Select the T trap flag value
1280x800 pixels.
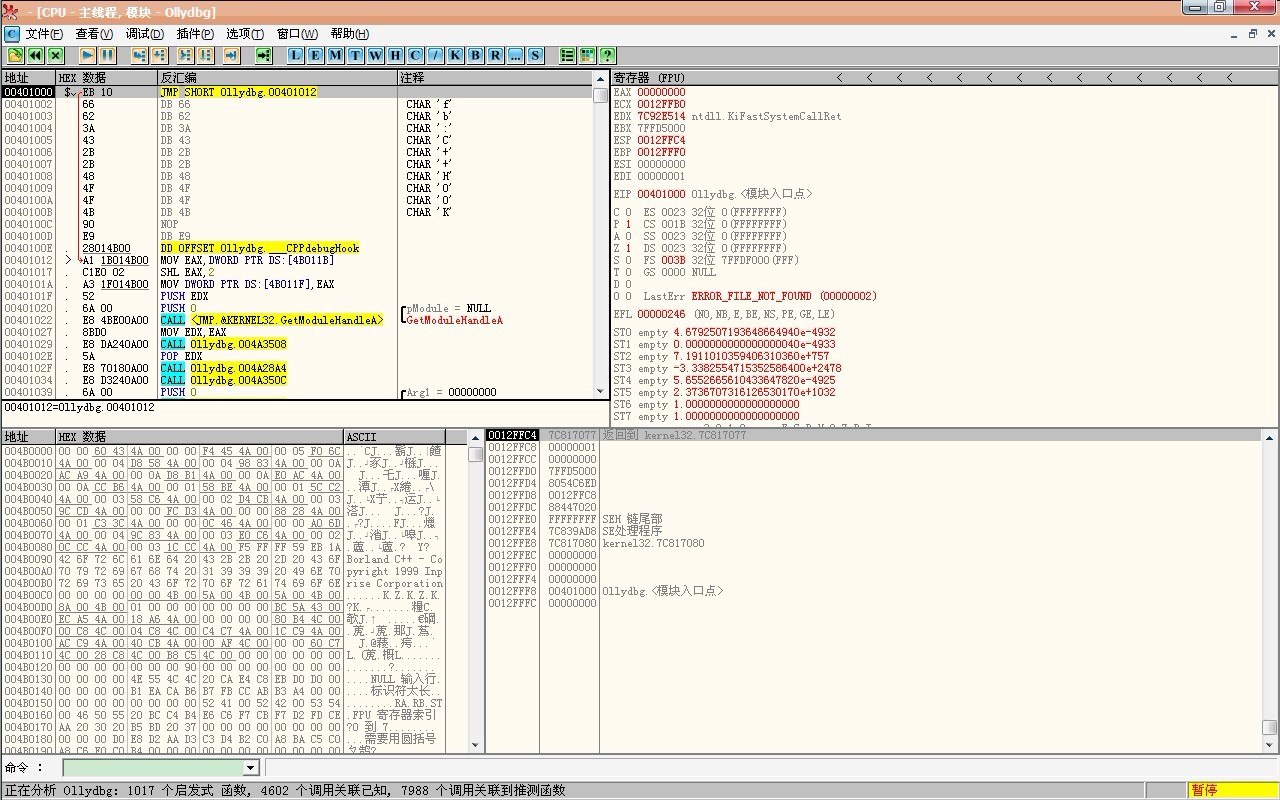628,272
